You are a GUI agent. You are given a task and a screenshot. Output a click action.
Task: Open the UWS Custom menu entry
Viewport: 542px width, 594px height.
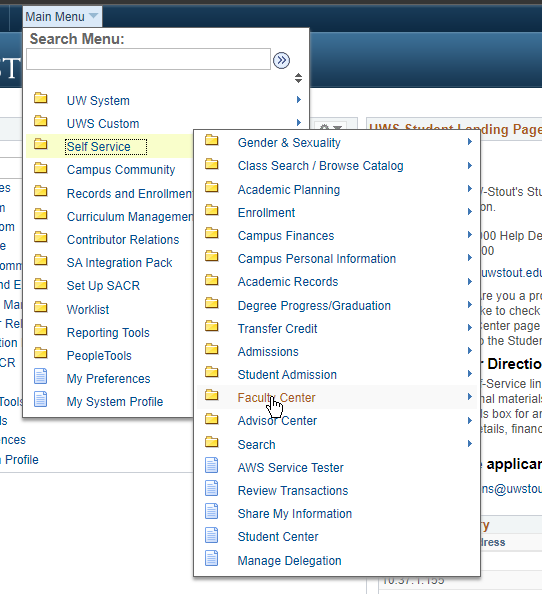pos(103,124)
